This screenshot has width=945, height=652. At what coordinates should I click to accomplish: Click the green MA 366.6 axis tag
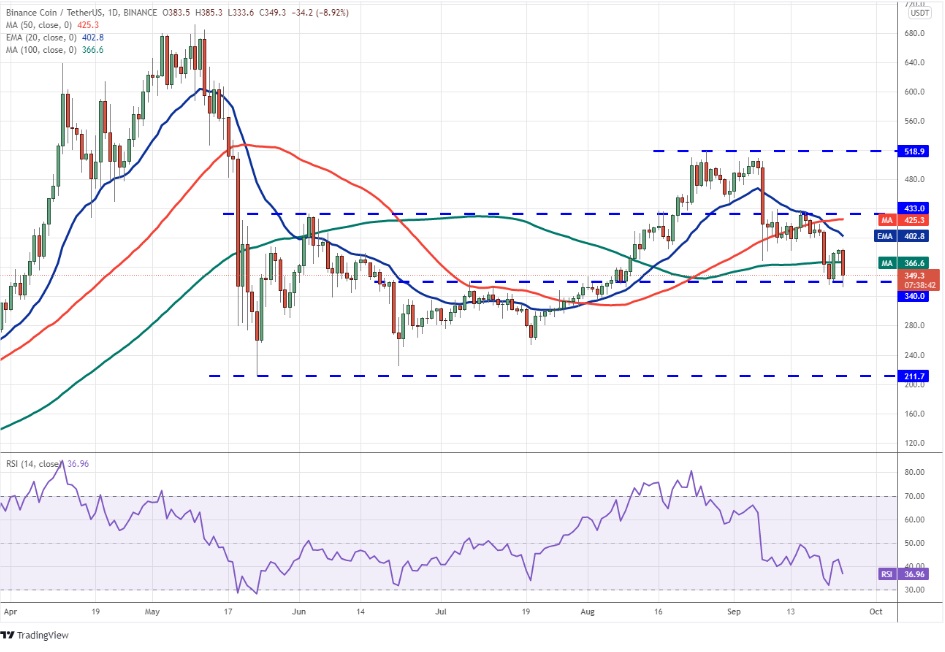tap(906, 262)
